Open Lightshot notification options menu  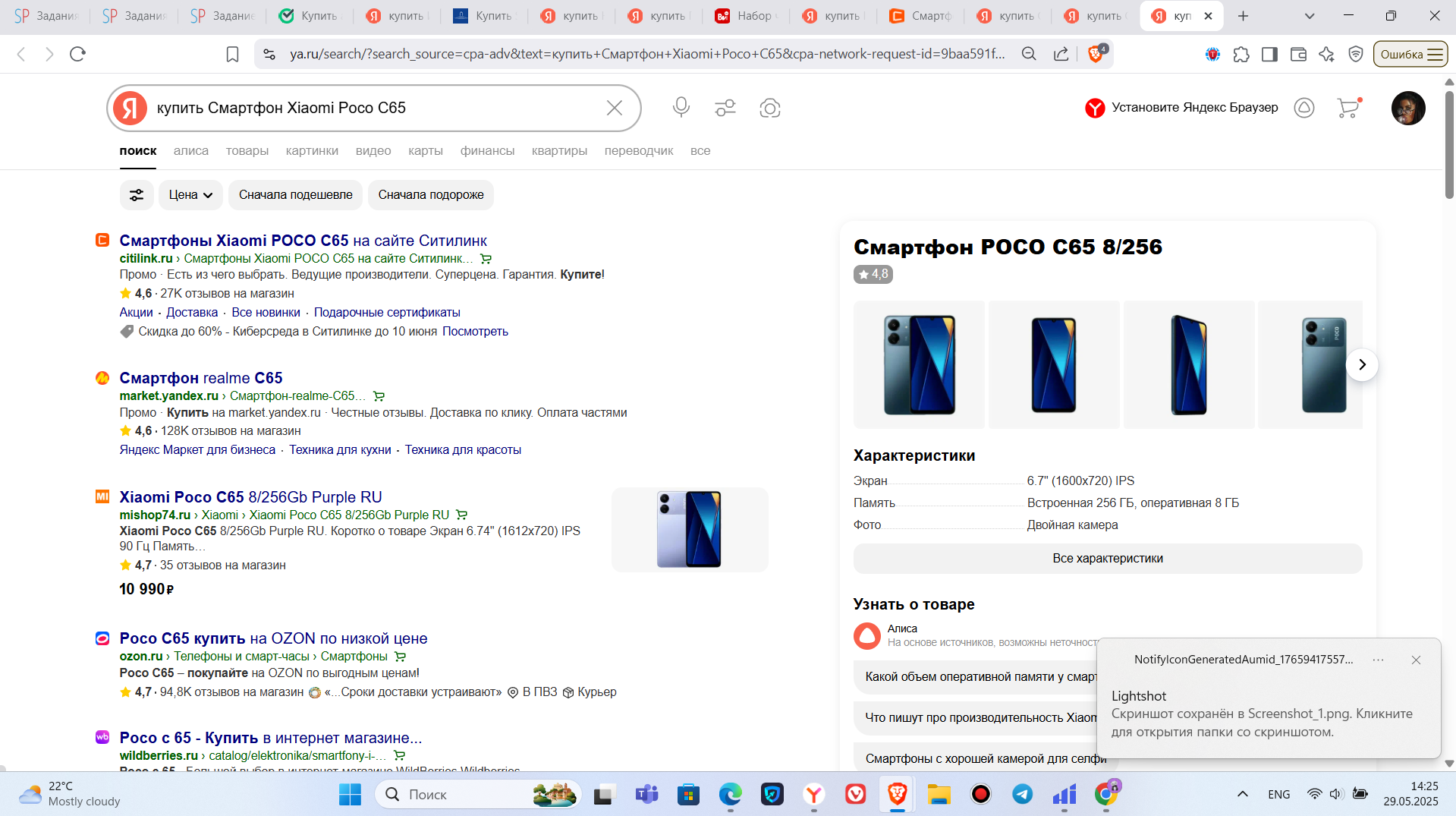pos(1378,660)
